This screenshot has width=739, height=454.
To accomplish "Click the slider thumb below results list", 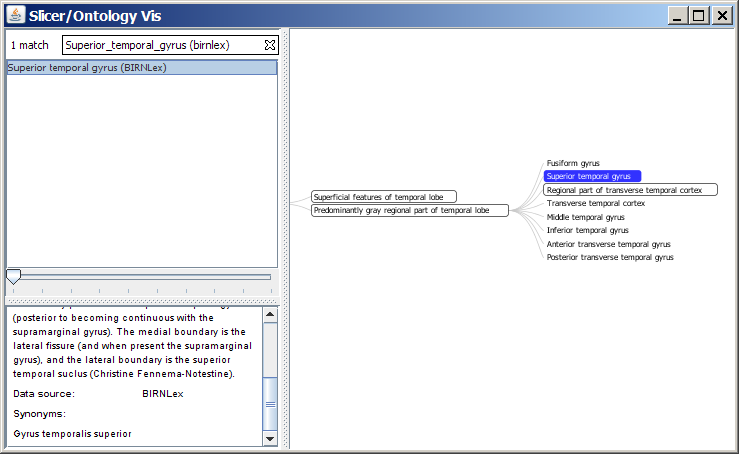I will 14,276.
